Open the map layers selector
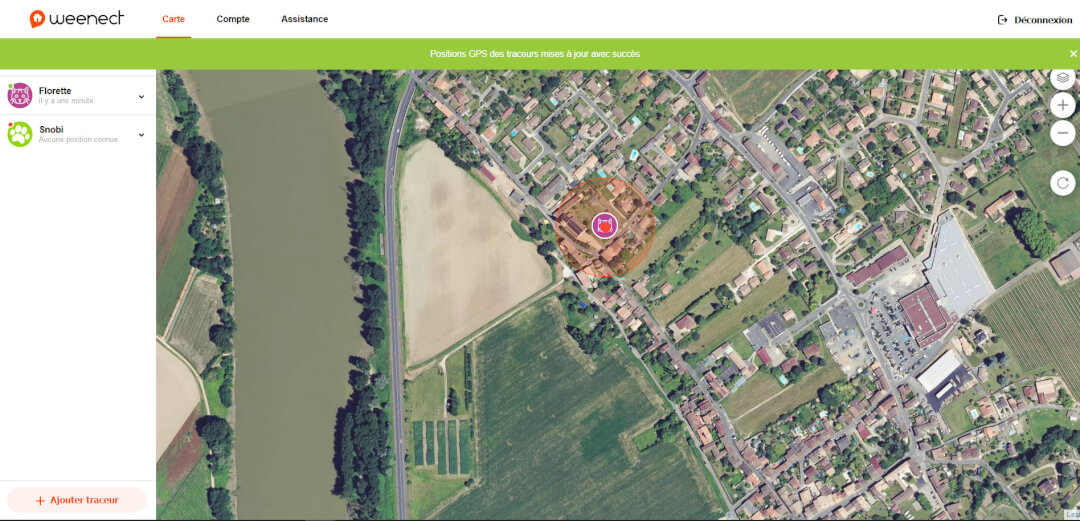 1063,77
